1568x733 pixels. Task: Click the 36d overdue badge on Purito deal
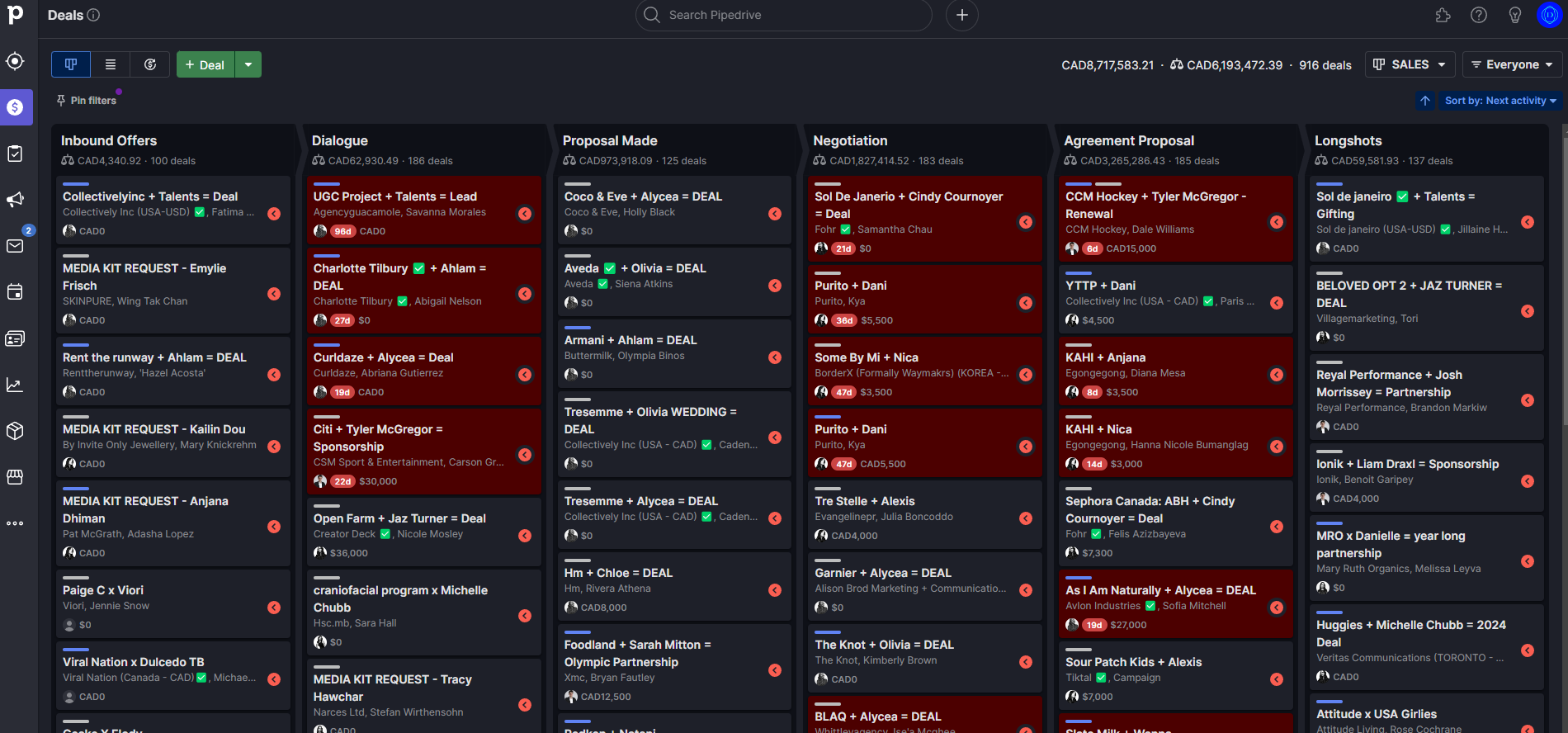[844, 320]
